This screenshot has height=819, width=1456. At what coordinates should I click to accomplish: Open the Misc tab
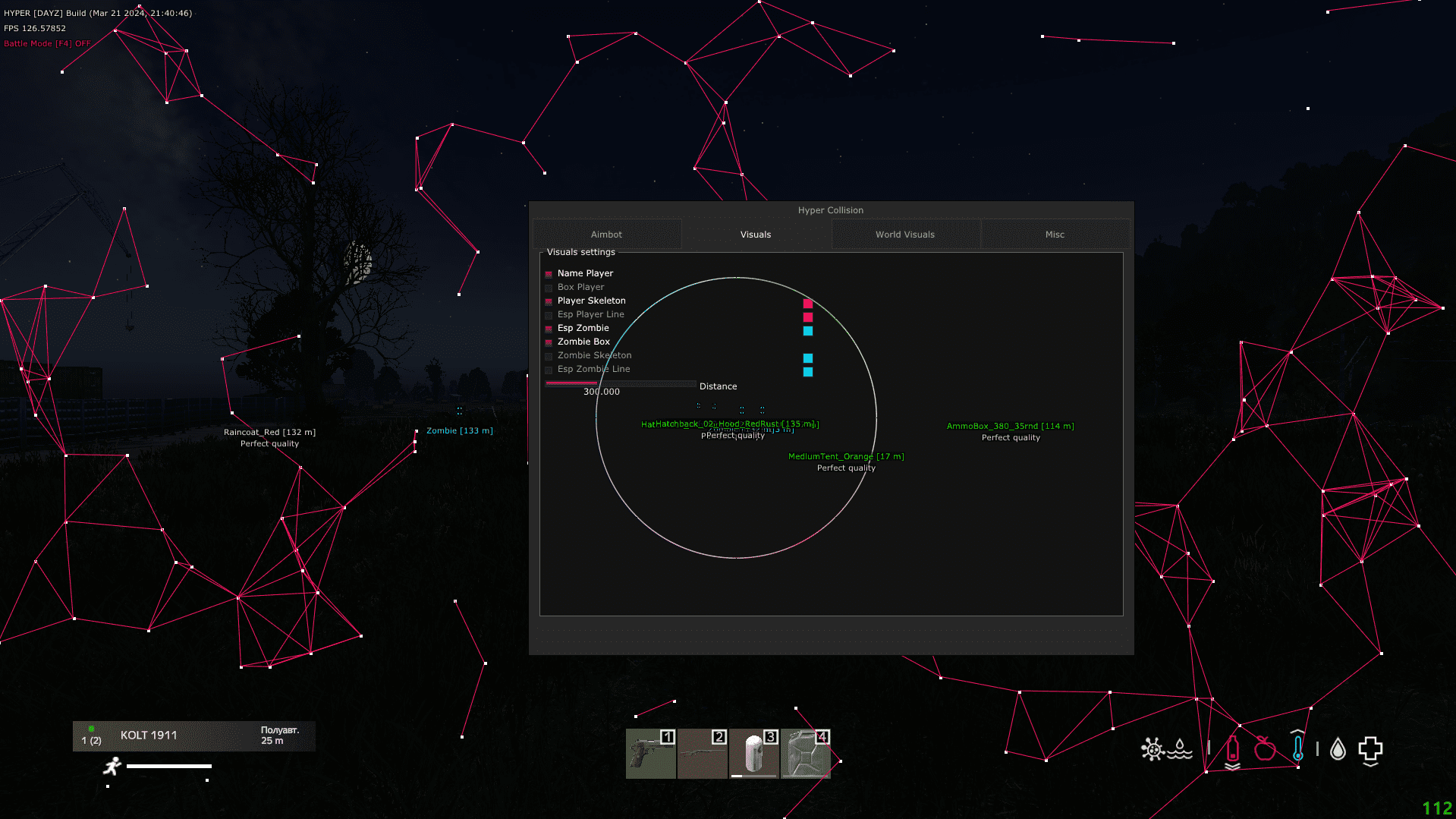point(1054,235)
